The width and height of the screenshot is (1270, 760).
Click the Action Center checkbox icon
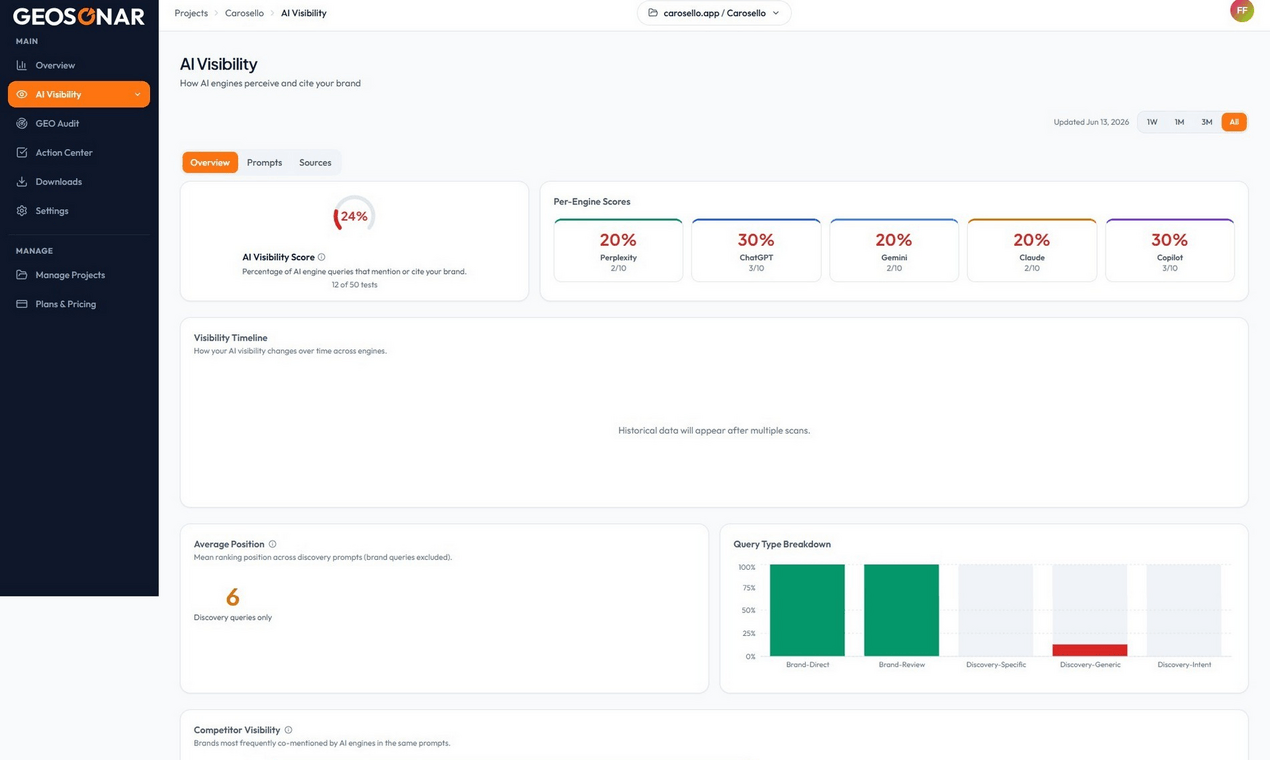[x=22, y=153]
